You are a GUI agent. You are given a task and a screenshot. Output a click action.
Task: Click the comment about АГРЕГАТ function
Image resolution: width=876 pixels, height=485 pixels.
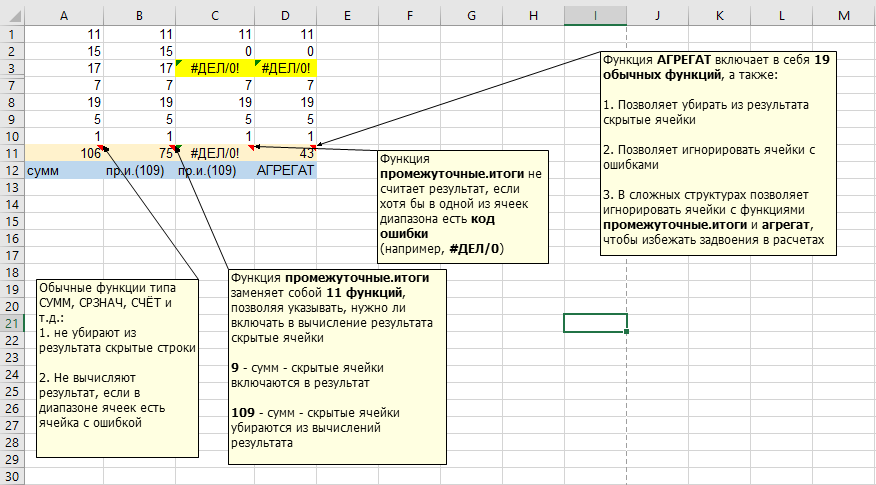click(x=718, y=154)
